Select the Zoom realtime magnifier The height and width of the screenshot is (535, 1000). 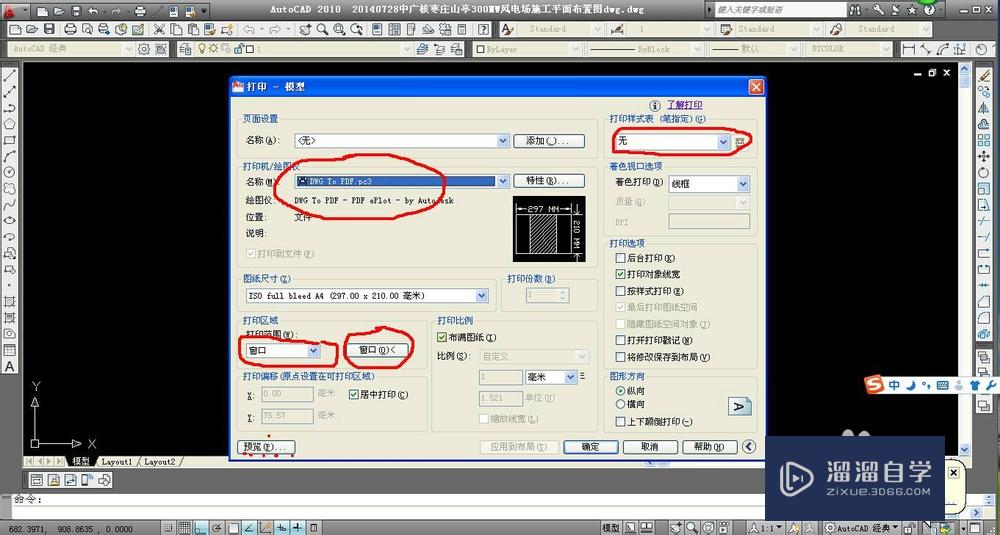pyautogui.click(x=323, y=29)
